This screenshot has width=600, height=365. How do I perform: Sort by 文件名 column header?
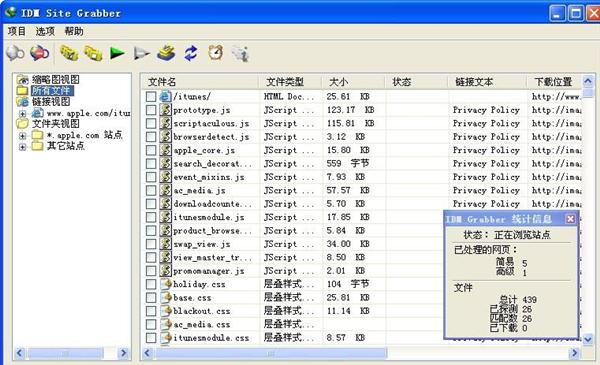pos(201,81)
